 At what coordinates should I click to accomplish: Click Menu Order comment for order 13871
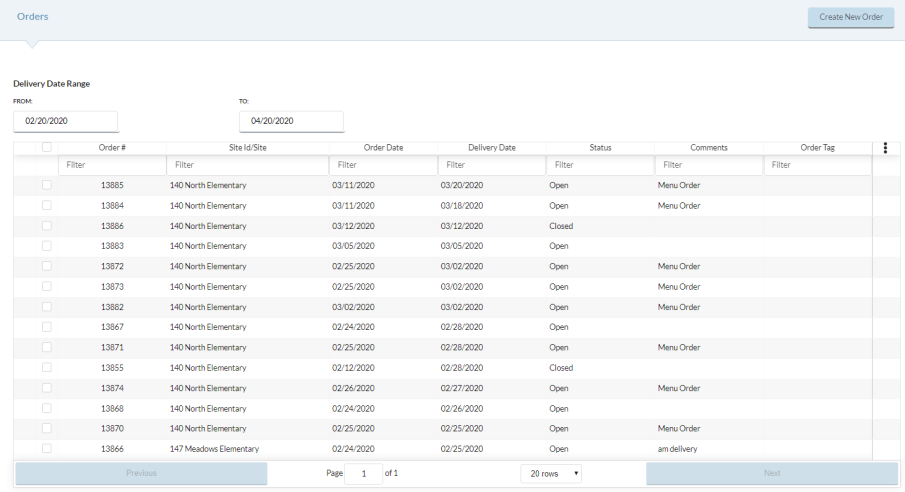679,348
